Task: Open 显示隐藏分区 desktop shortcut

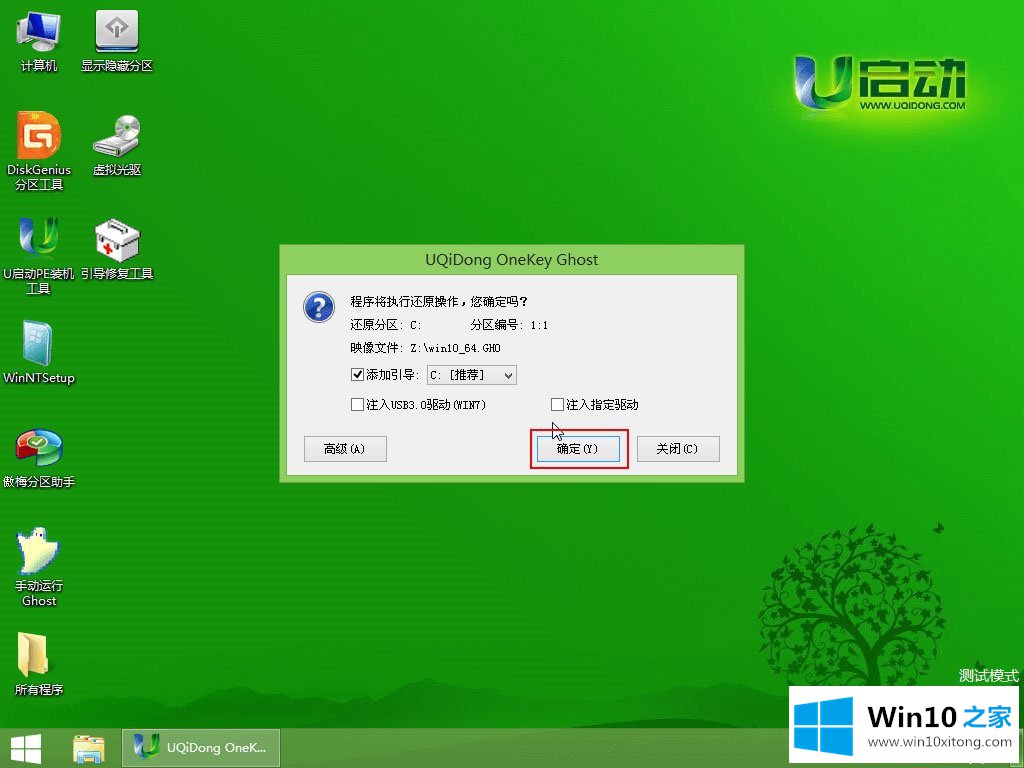Action: pos(117,40)
